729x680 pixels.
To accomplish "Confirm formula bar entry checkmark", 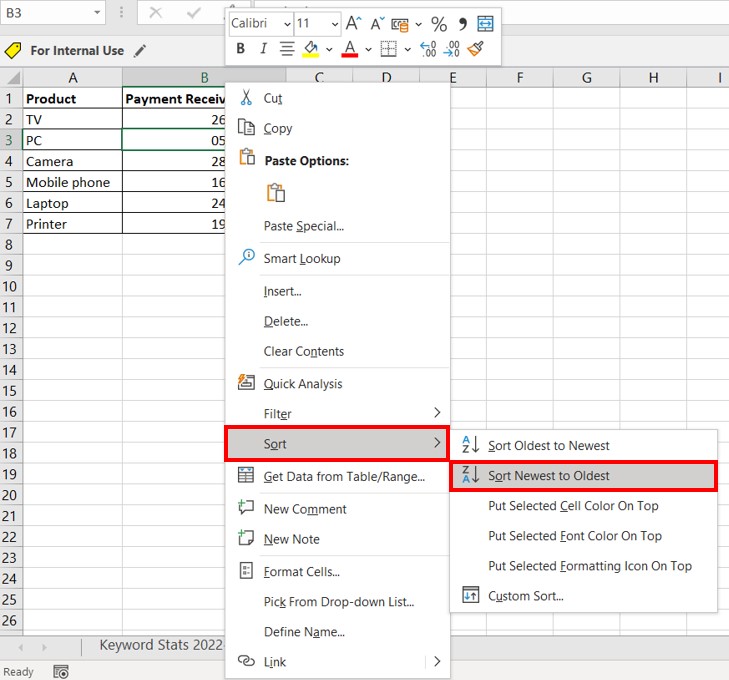I will [192, 13].
